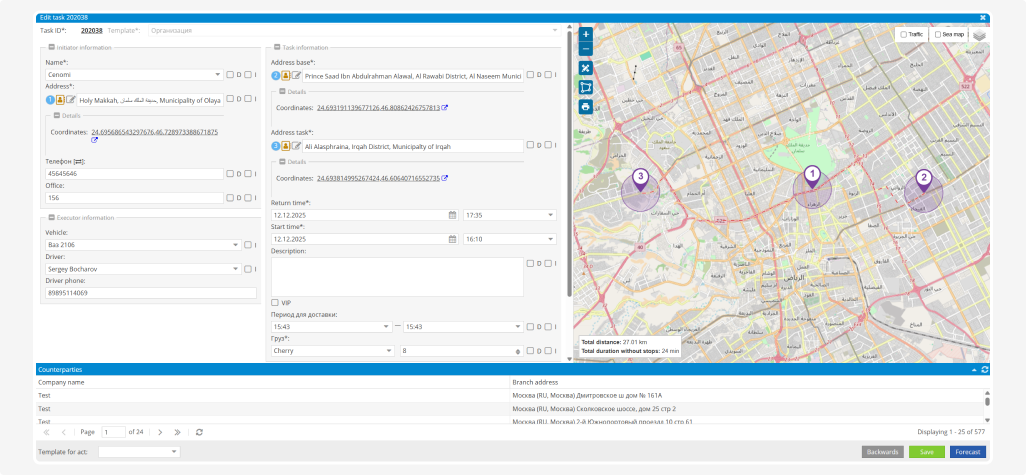This screenshot has width=1026, height=475.
Task: Refresh the Counterparties panel from its header
Action: (985, 369)
